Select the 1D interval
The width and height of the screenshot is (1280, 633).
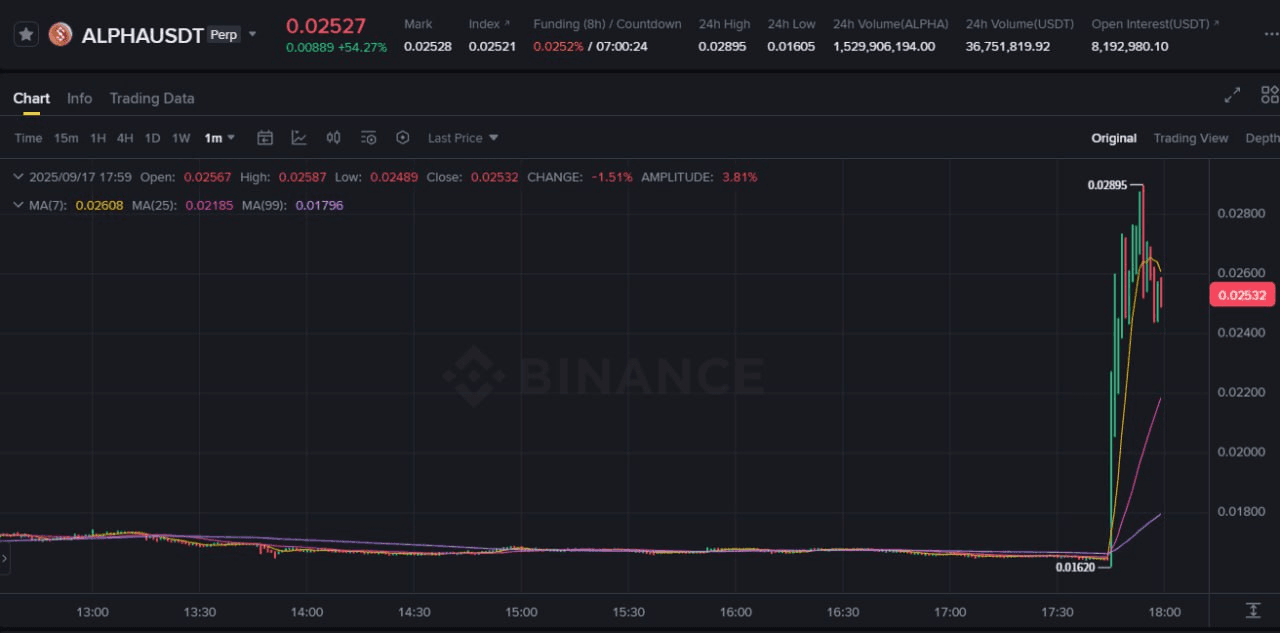[x=152, y=138]
